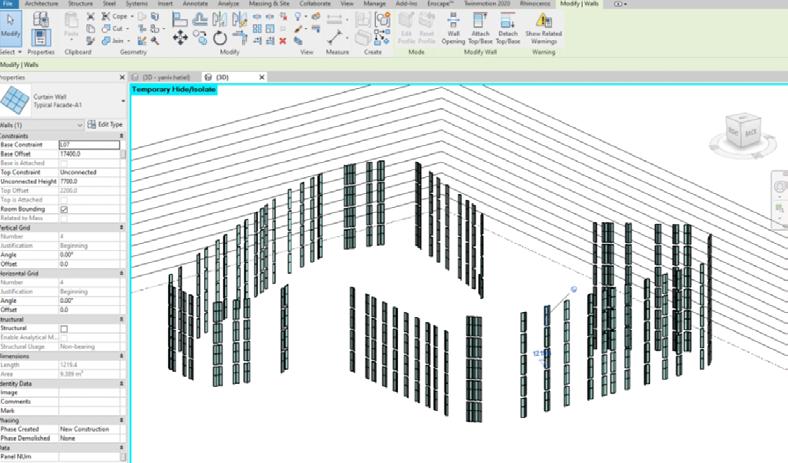This screenshot has width=788, height=463.
Task: Collapse the Dimensions section
Action: pos(122,356)
